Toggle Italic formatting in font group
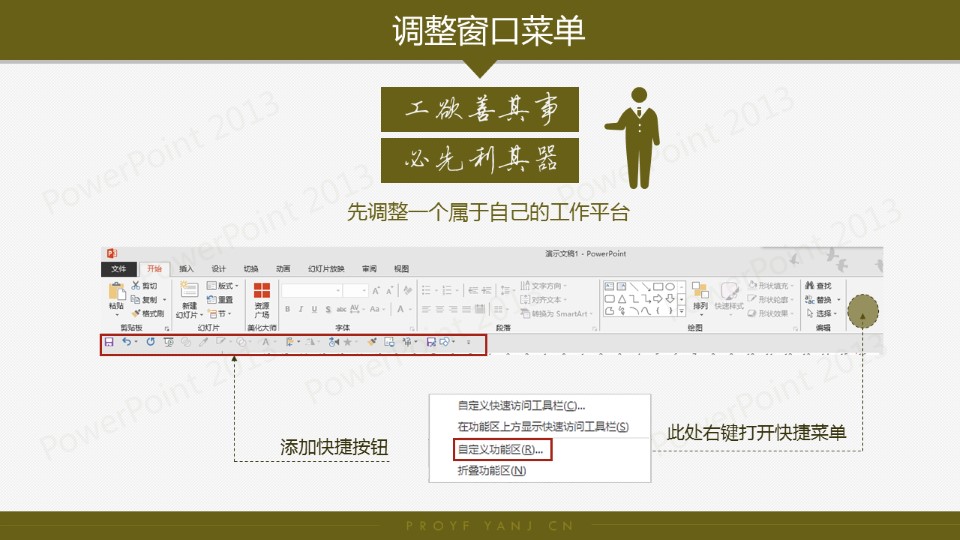960x540 pixels. (x=301, y=310)
